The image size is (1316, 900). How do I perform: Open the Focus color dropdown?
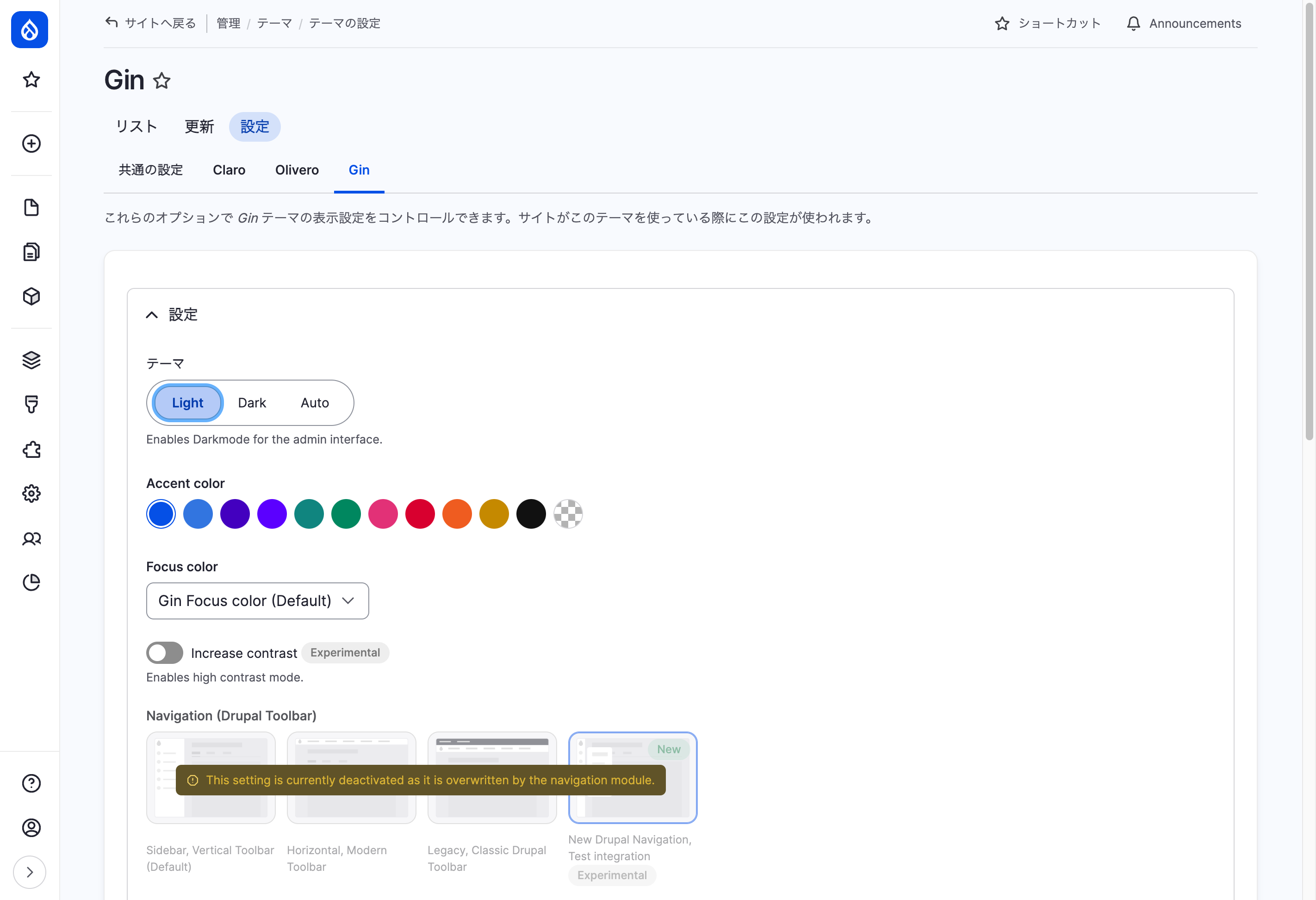pyautogui.click(x=258, y=601)
